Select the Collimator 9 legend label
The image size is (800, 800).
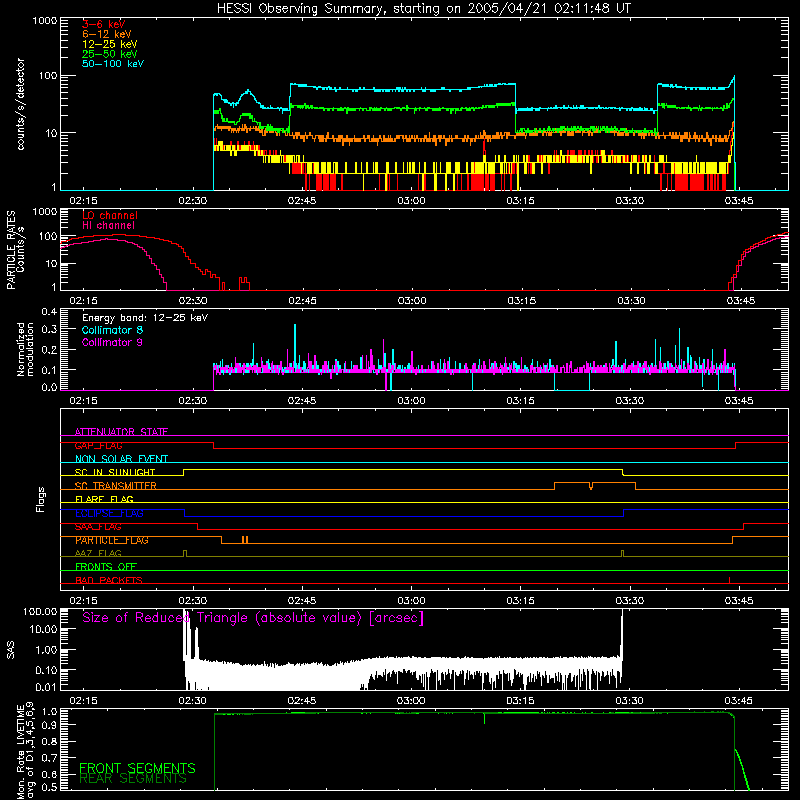(112, 342)
